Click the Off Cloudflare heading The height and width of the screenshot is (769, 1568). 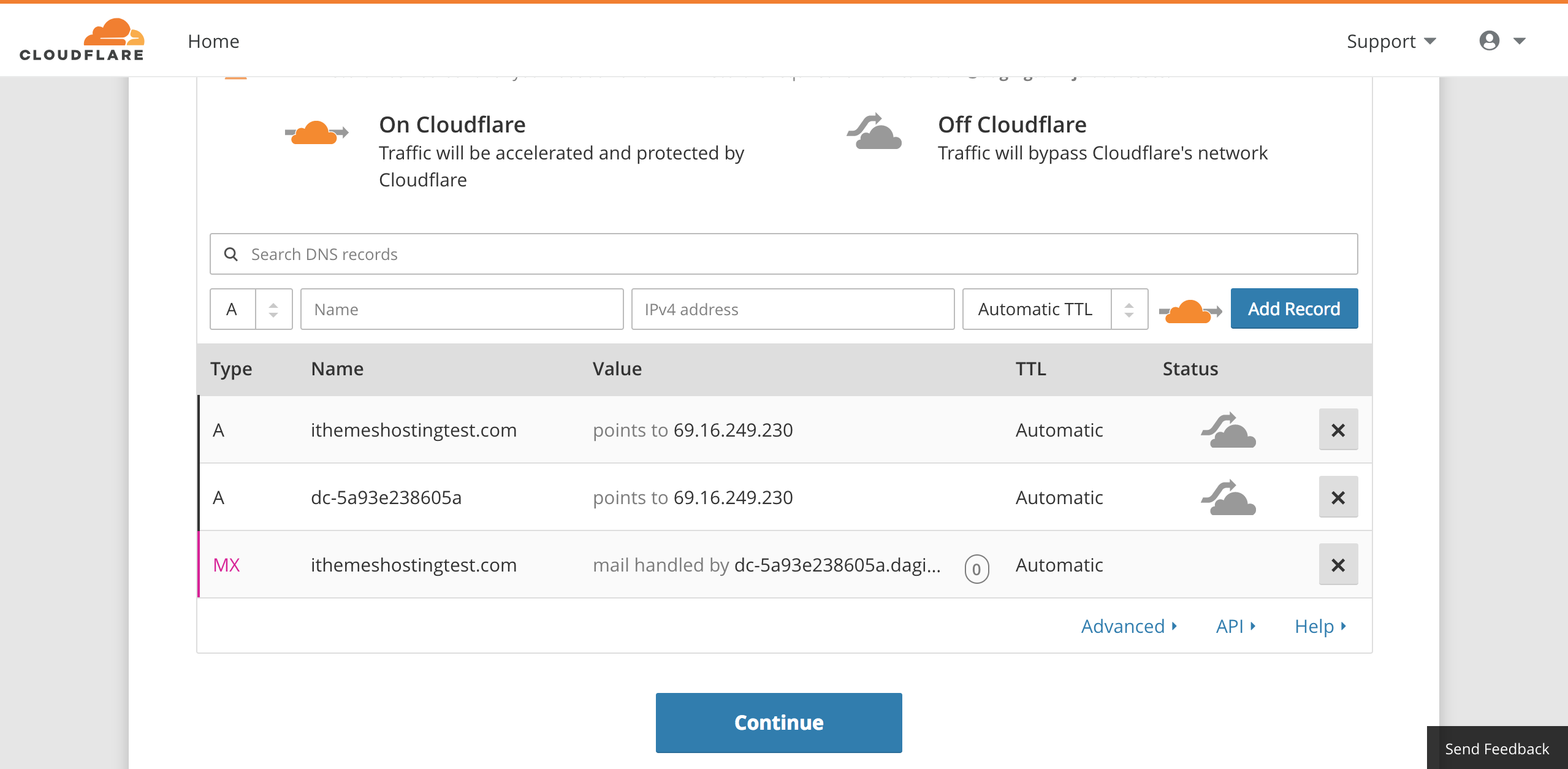(1012, 124)
